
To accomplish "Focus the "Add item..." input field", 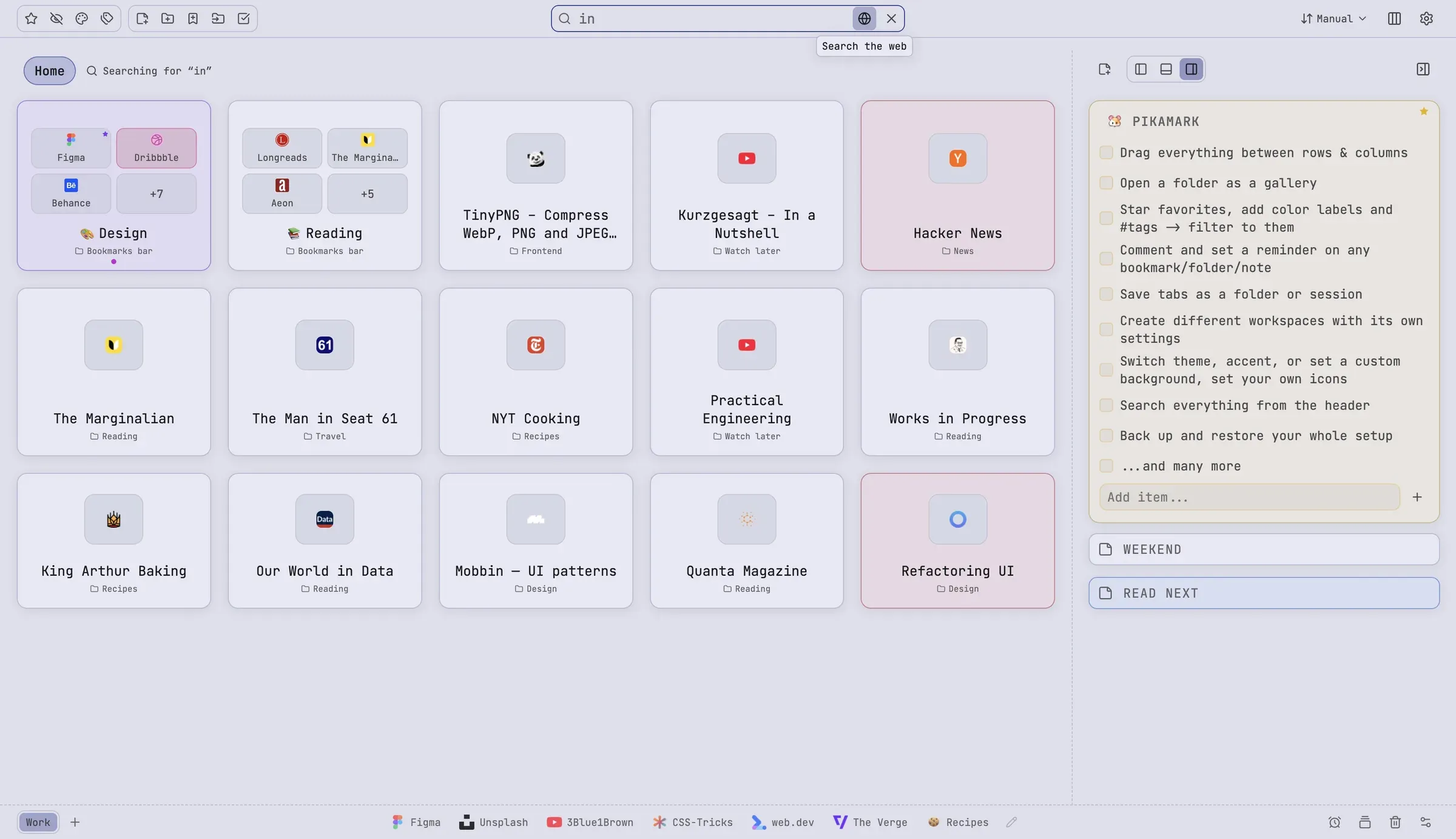I will pyautogui.click(x=1250, y=497).
